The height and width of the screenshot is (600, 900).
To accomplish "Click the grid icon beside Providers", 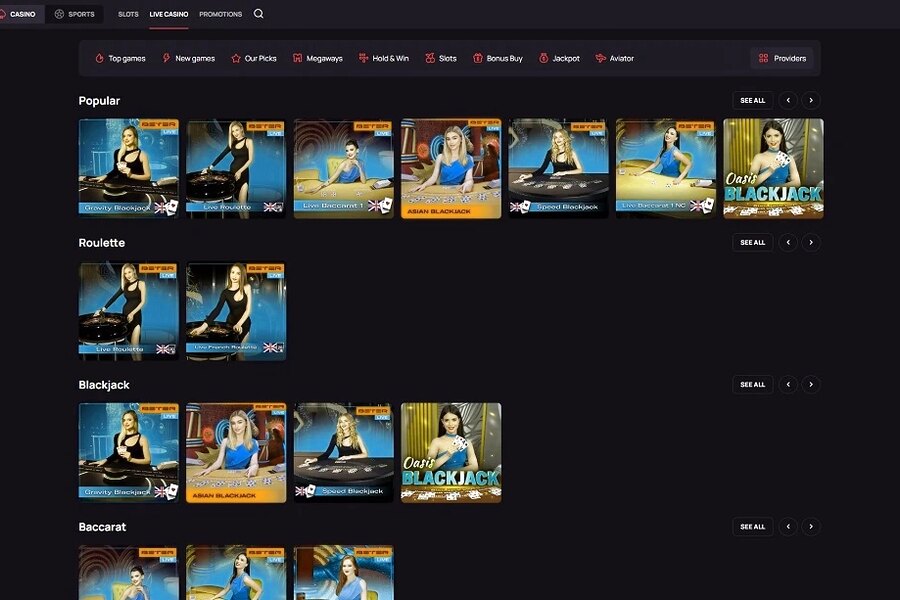I will point(763,58).
